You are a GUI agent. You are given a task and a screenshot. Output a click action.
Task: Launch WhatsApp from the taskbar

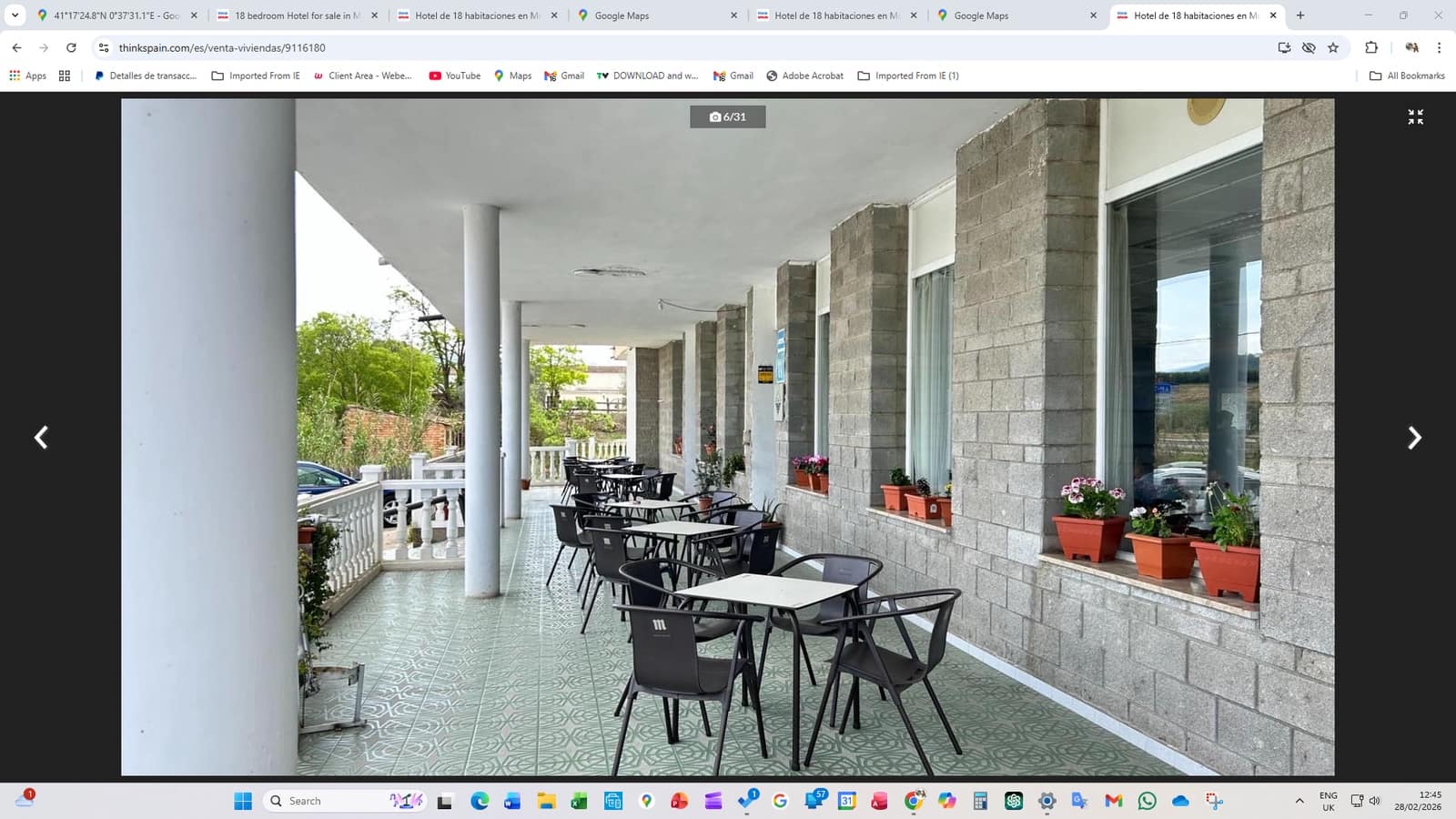[1145, 801]
